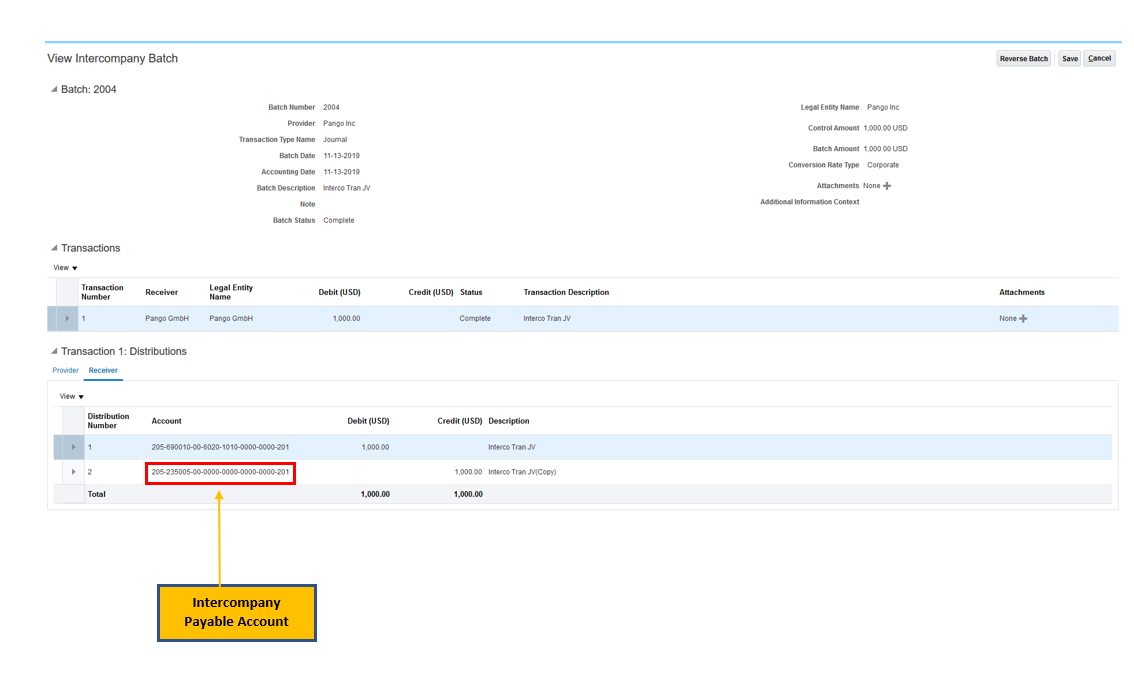Collapse the Batch: 2004 section
Screen dimensions: 1134x679
54,90
